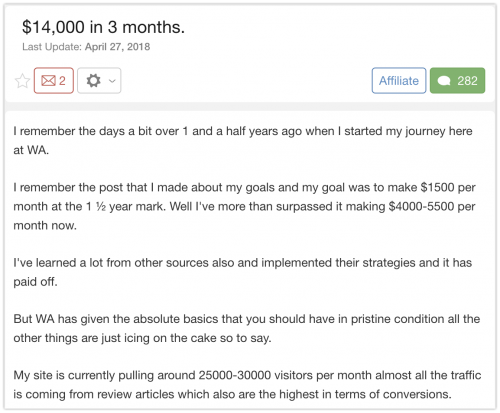Expand the chevron arrow beside the gear
This screenshot has width=500, height=413.
(112, 81)
